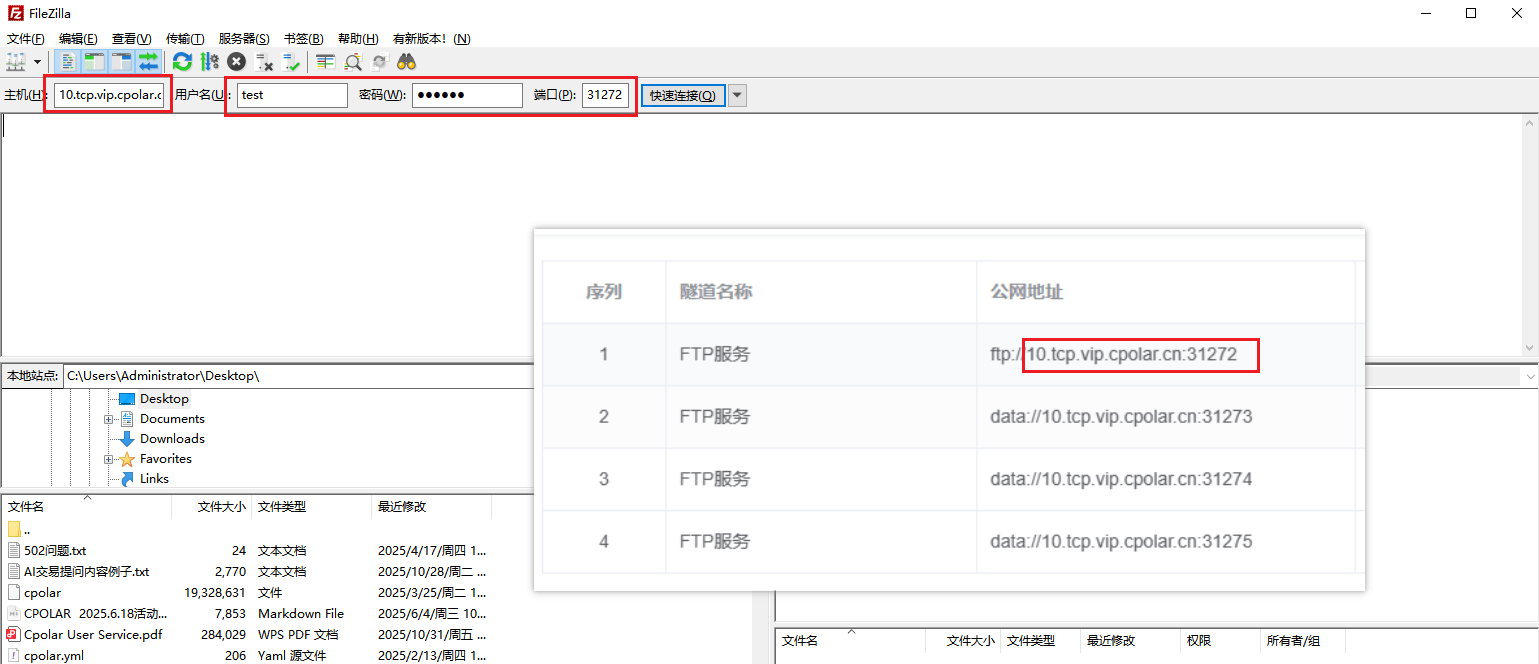Click the cancel current operation icon

236,62
